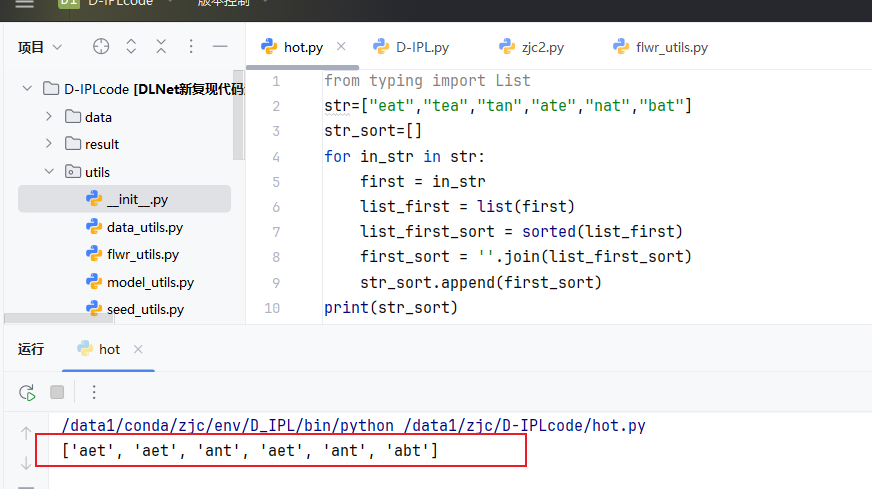Click the project tree vertical scrollbar
The height and width of the screenshot is (489, 872).
238,115
